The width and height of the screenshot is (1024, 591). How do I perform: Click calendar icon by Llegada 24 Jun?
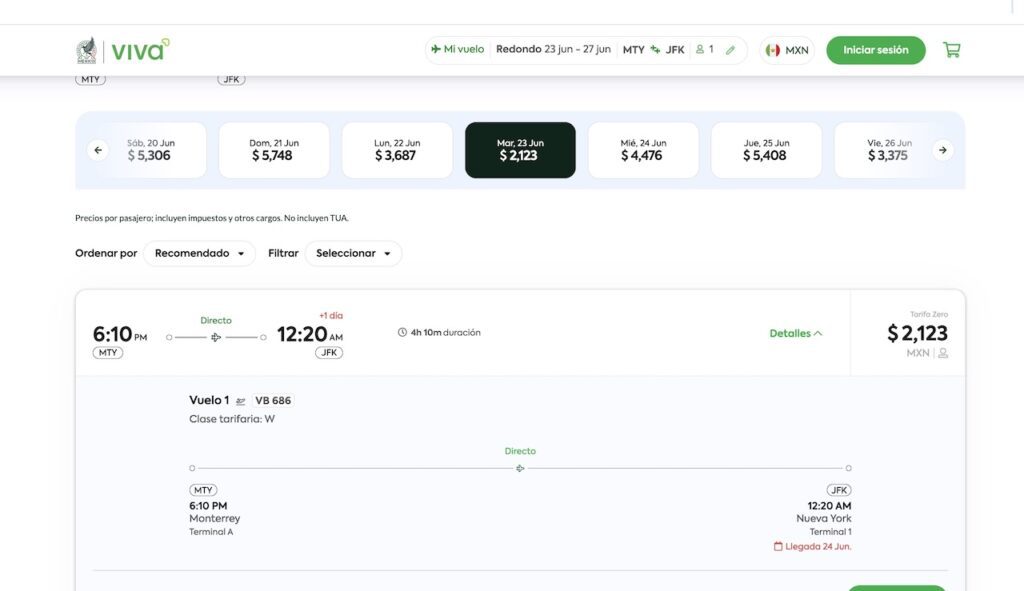pos(778,547)
